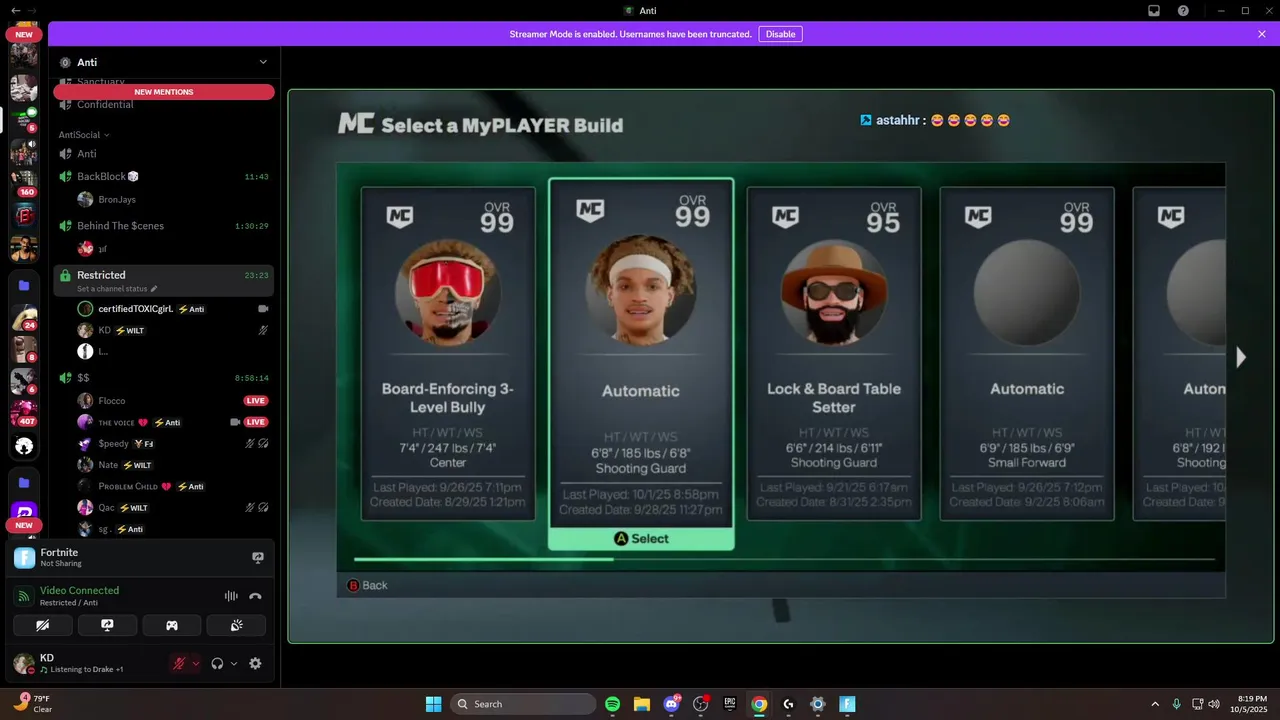Open the Windows Start menu
Image resolution: width=1280 pixels, height=720 pixels.
click(x=433, y=704)
